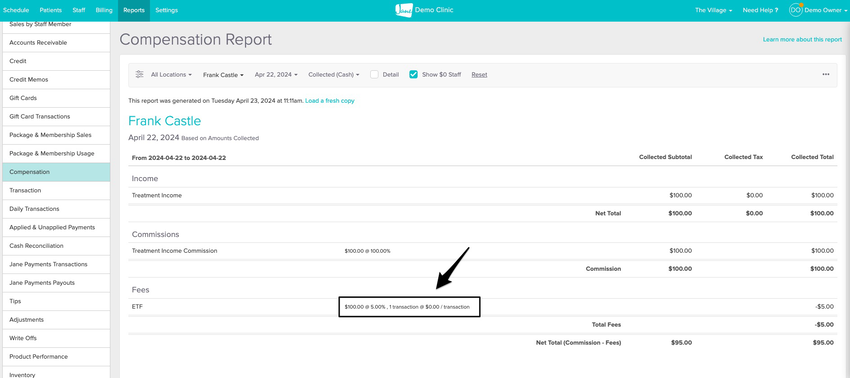The height and width of the screenshot is (378, 850).
Task: Open Applied & Unapplied Payments report
Action: pos(55,227)
